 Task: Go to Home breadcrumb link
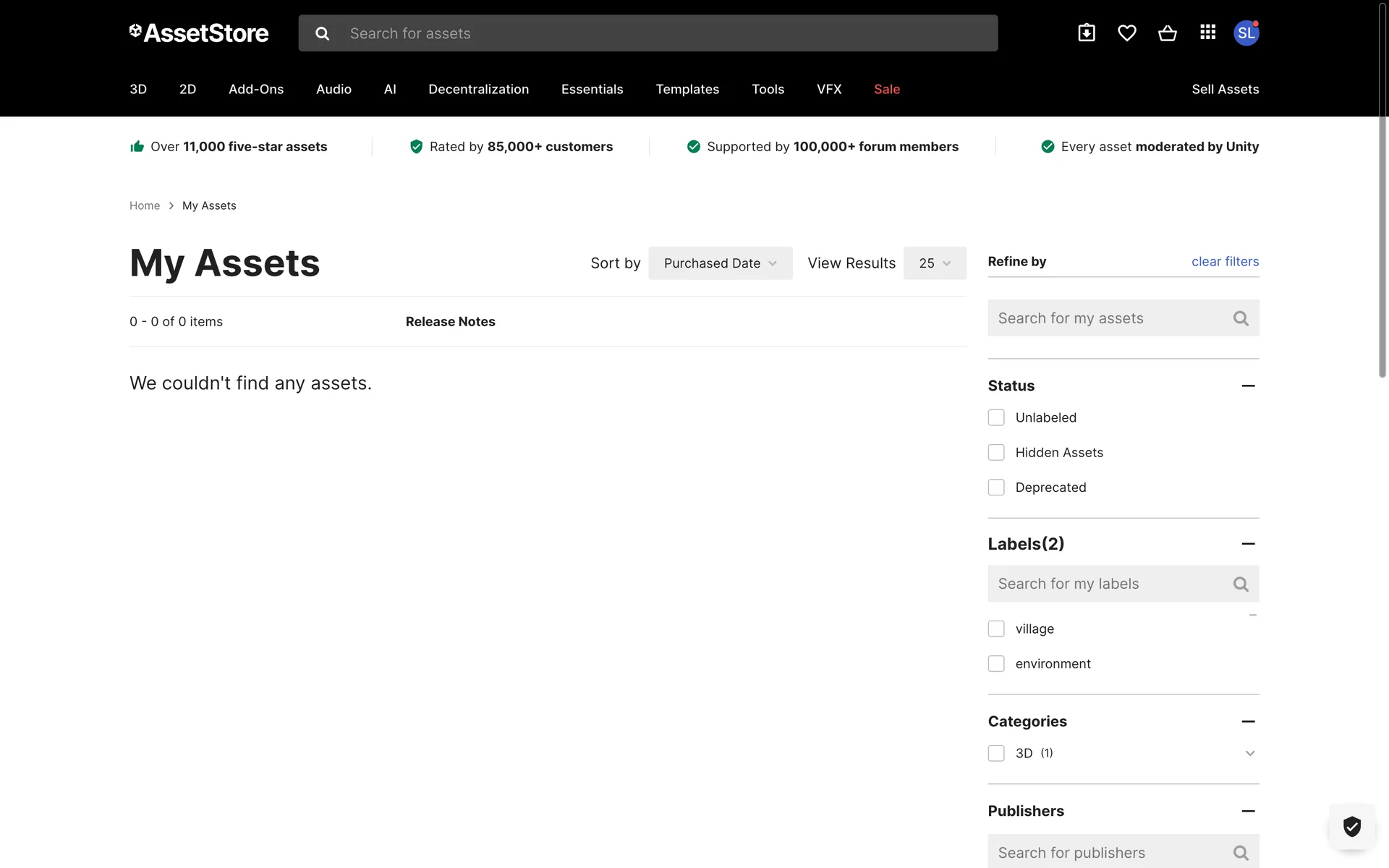click(x=145, y=206)
